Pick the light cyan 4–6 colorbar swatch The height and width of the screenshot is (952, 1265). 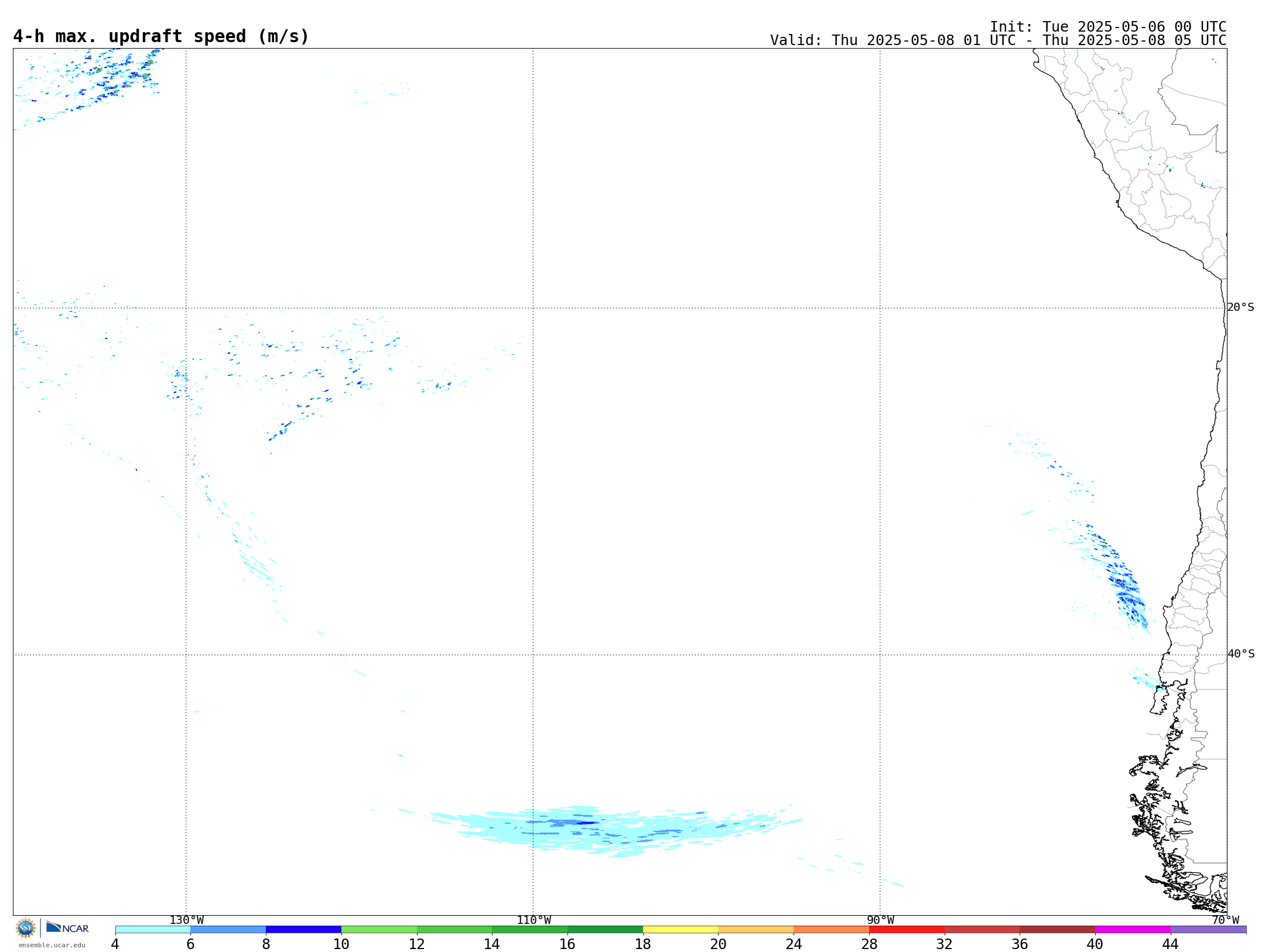[153, 930]
